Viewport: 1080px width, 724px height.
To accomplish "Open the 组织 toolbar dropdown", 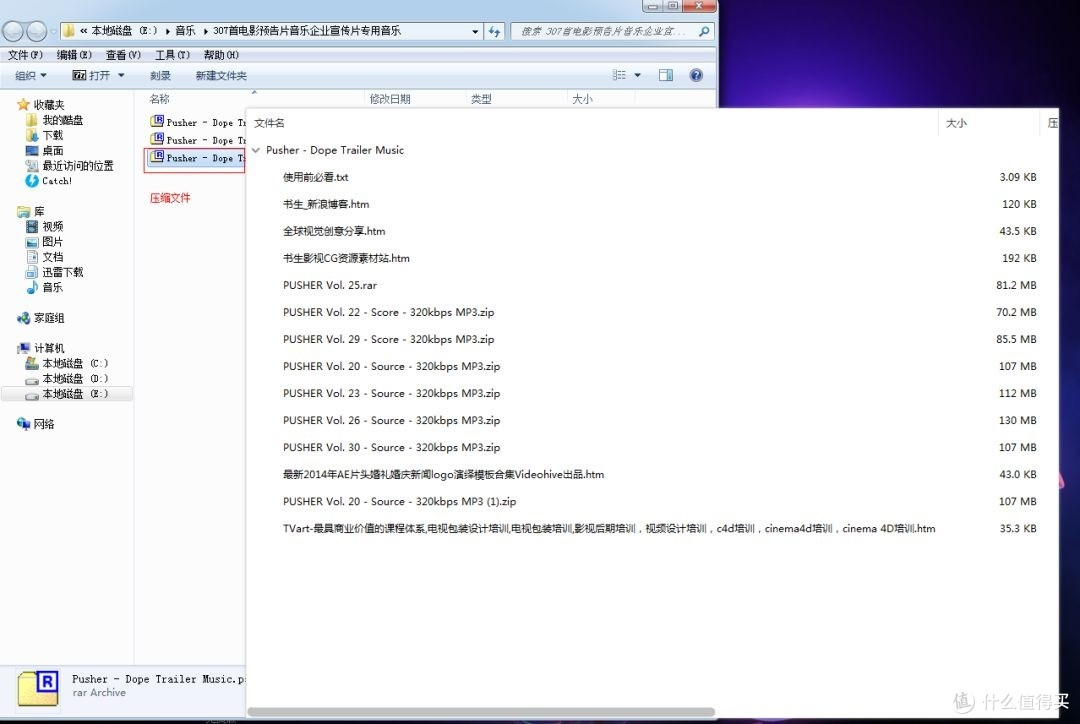I will click(31, 75).
